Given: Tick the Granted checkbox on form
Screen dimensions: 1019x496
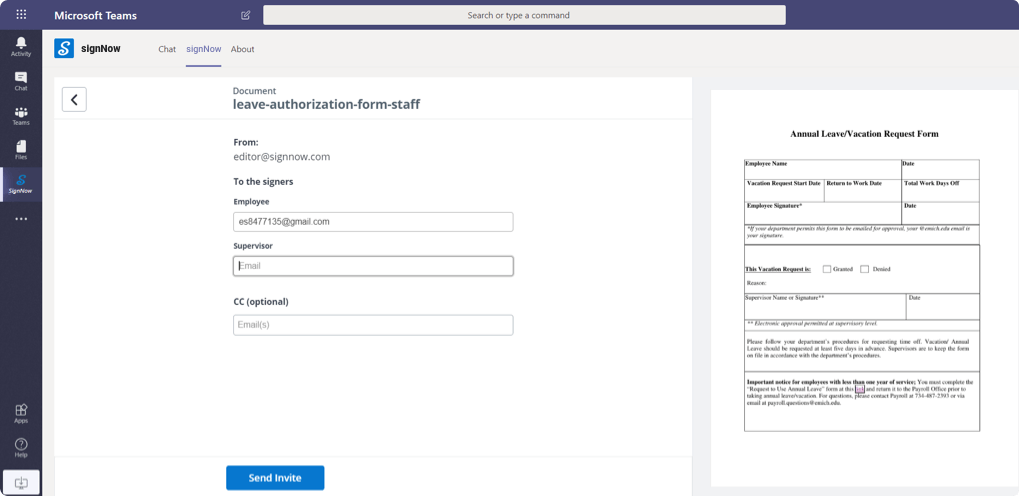Looking at the screenshot, I should [827, 269].
